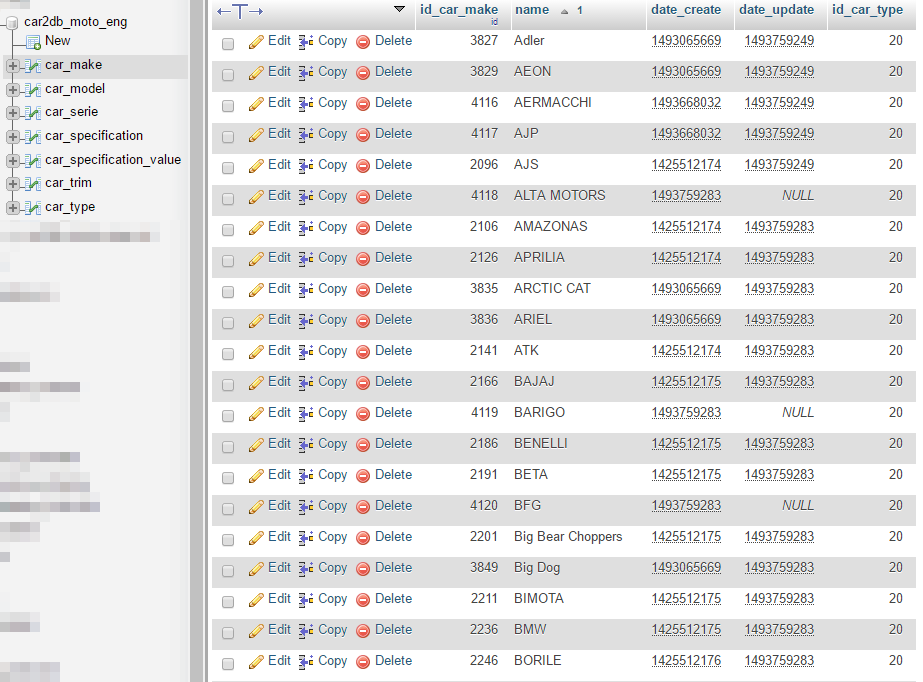Click the NULL date_update in BFG row
Screen dimensions: 923x682
(x=798, y=505)
